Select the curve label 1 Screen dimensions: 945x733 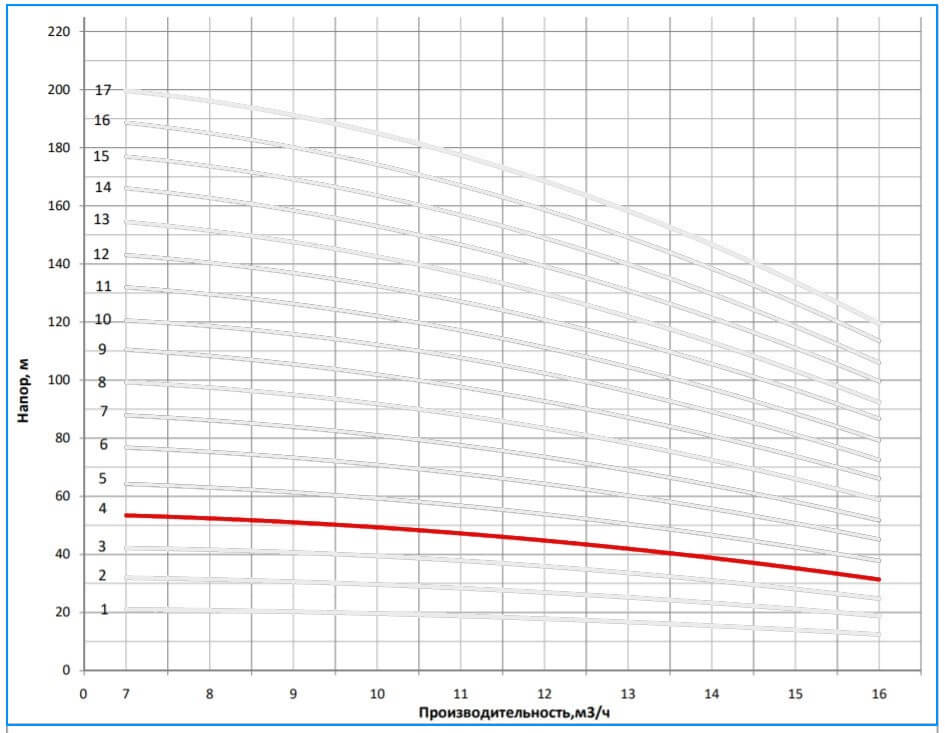click(104, 610)
